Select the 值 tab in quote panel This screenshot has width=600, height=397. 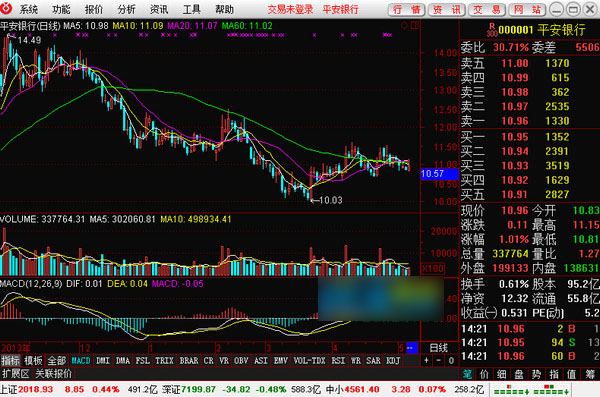tap(572, 374)
